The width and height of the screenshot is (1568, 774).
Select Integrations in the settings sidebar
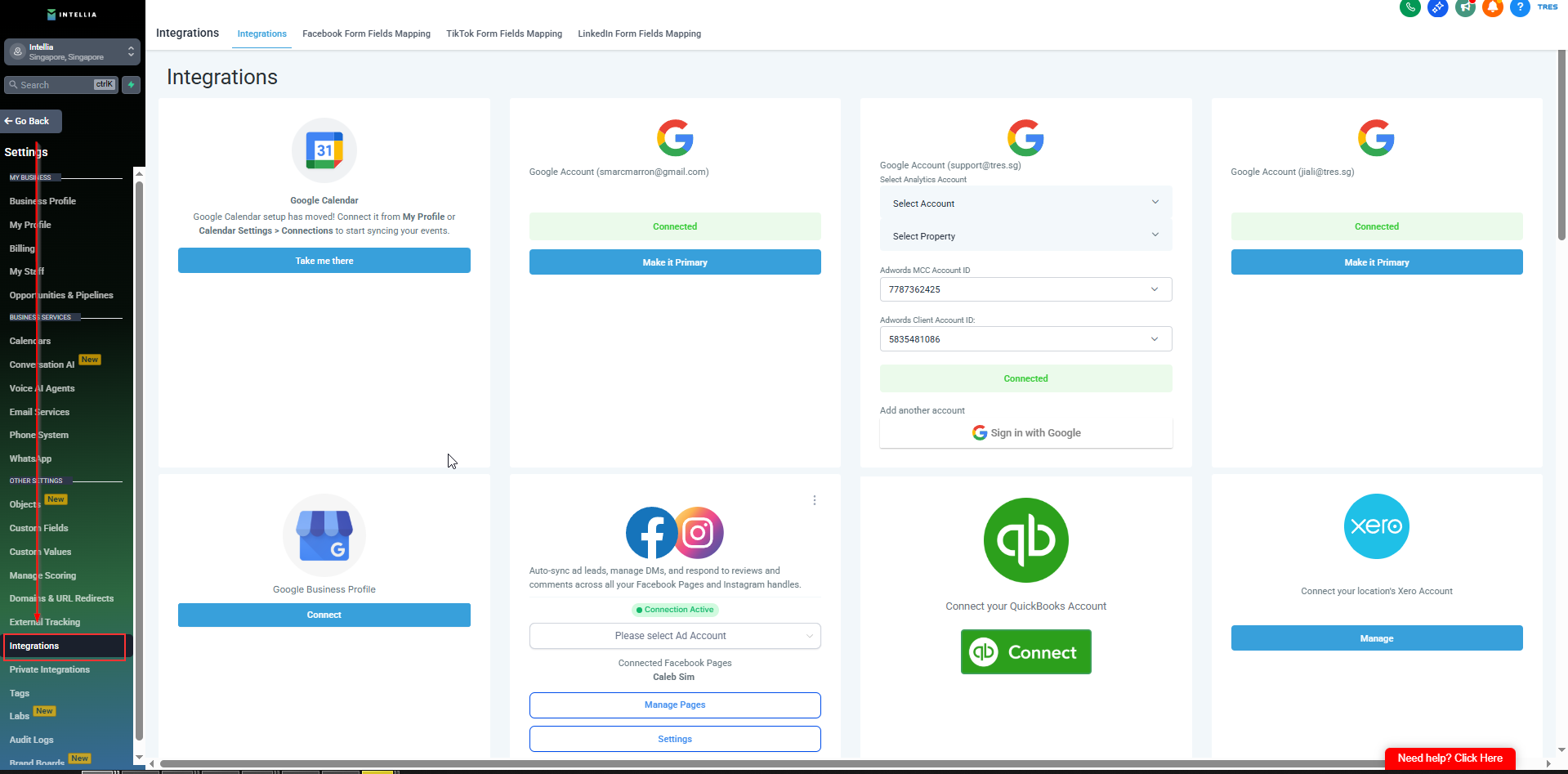pyautogui.click(x=65, y=646)
